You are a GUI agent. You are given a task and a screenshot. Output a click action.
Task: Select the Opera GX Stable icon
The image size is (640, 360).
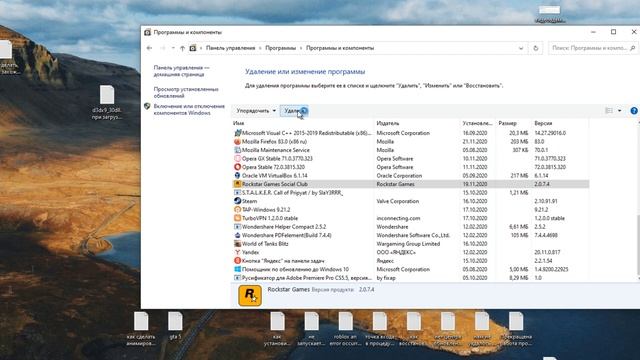tap(238, 158)
